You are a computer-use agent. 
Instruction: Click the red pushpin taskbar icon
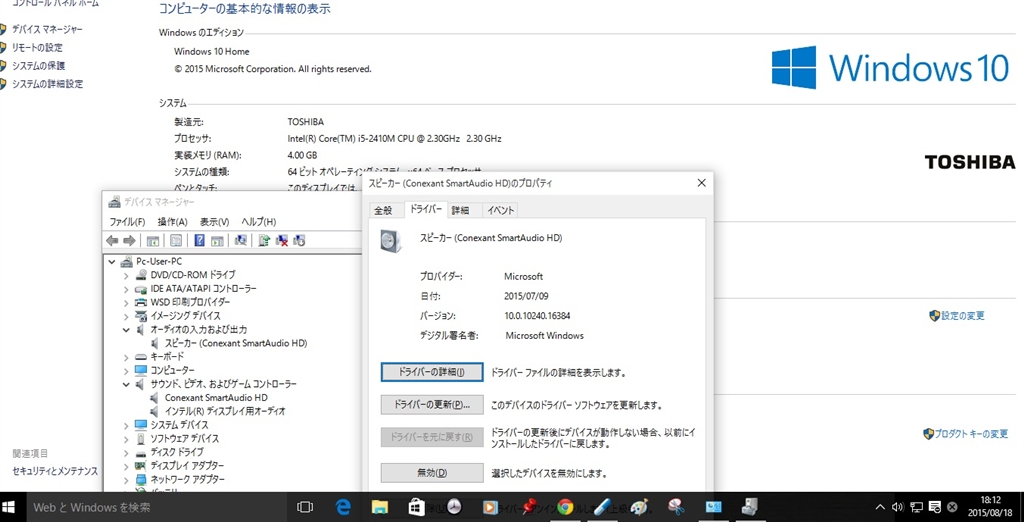528,507
